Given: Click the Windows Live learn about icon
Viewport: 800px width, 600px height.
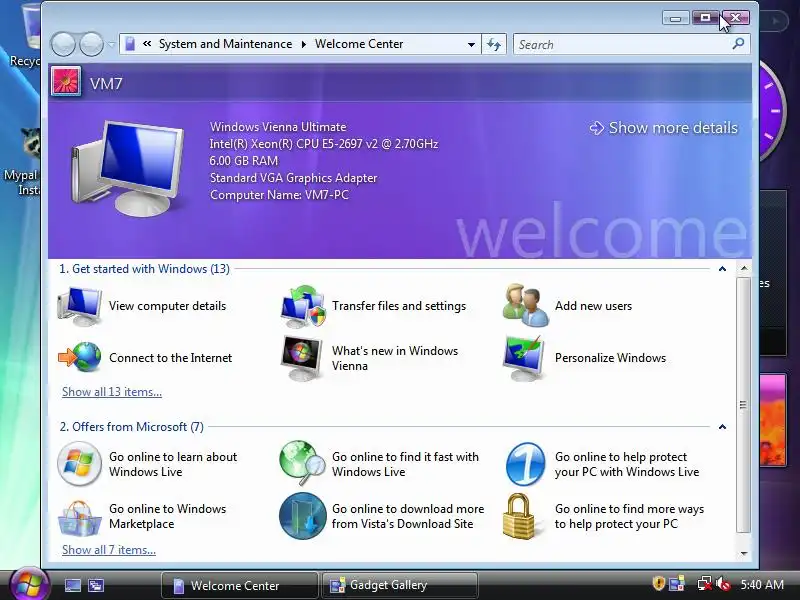Looking at the screenshot, I should coord(79,464).
